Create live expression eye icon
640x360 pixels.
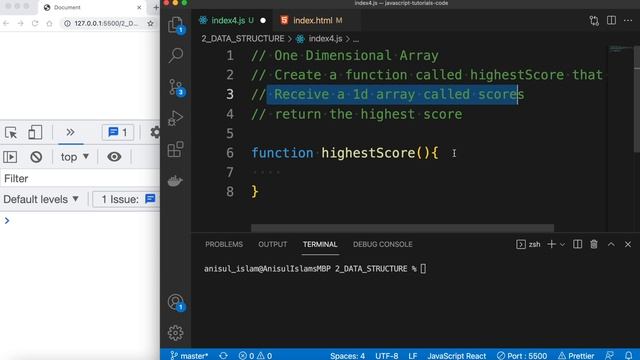point(114,157)
